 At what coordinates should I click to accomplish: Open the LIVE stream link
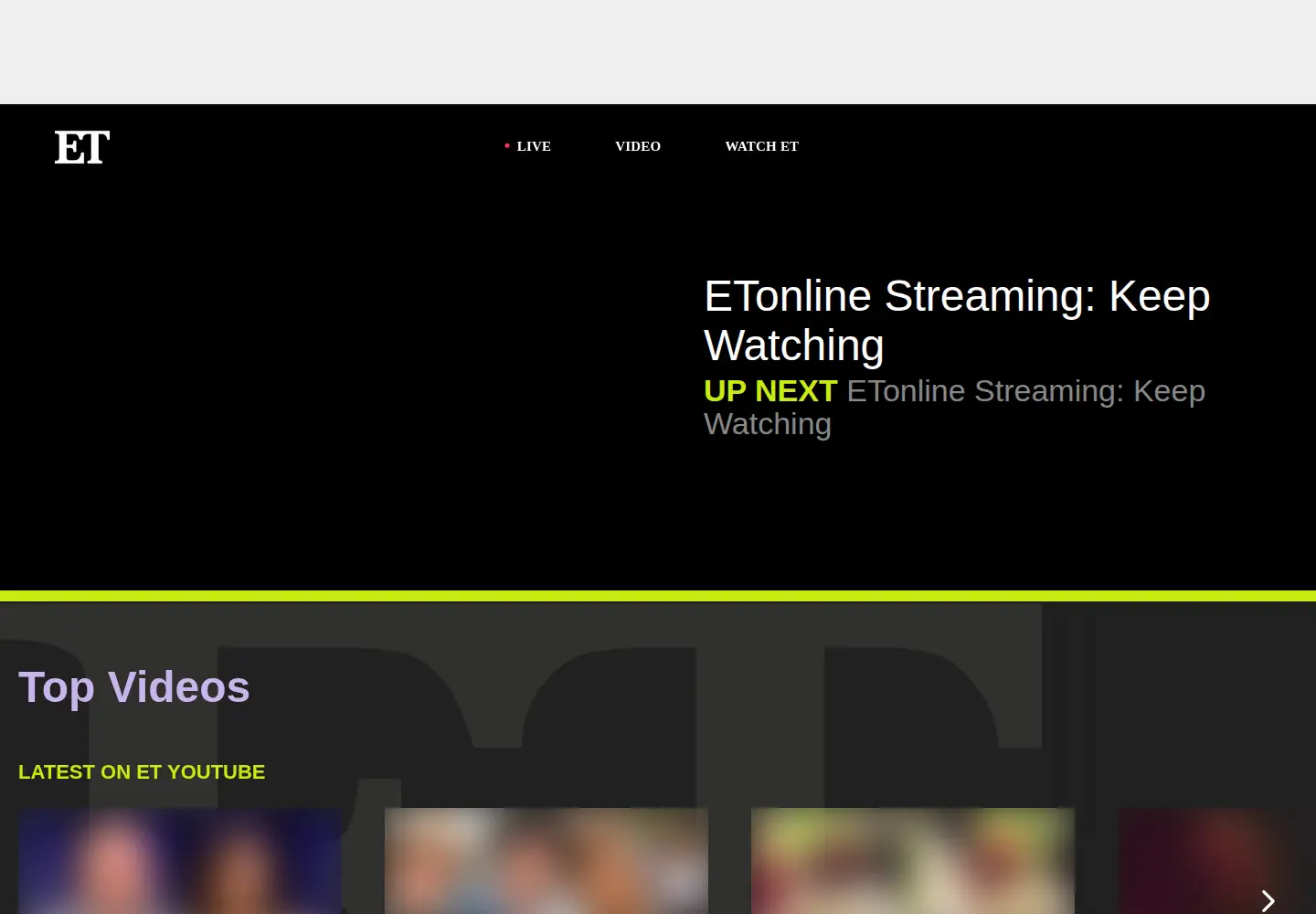coord(527,146)
